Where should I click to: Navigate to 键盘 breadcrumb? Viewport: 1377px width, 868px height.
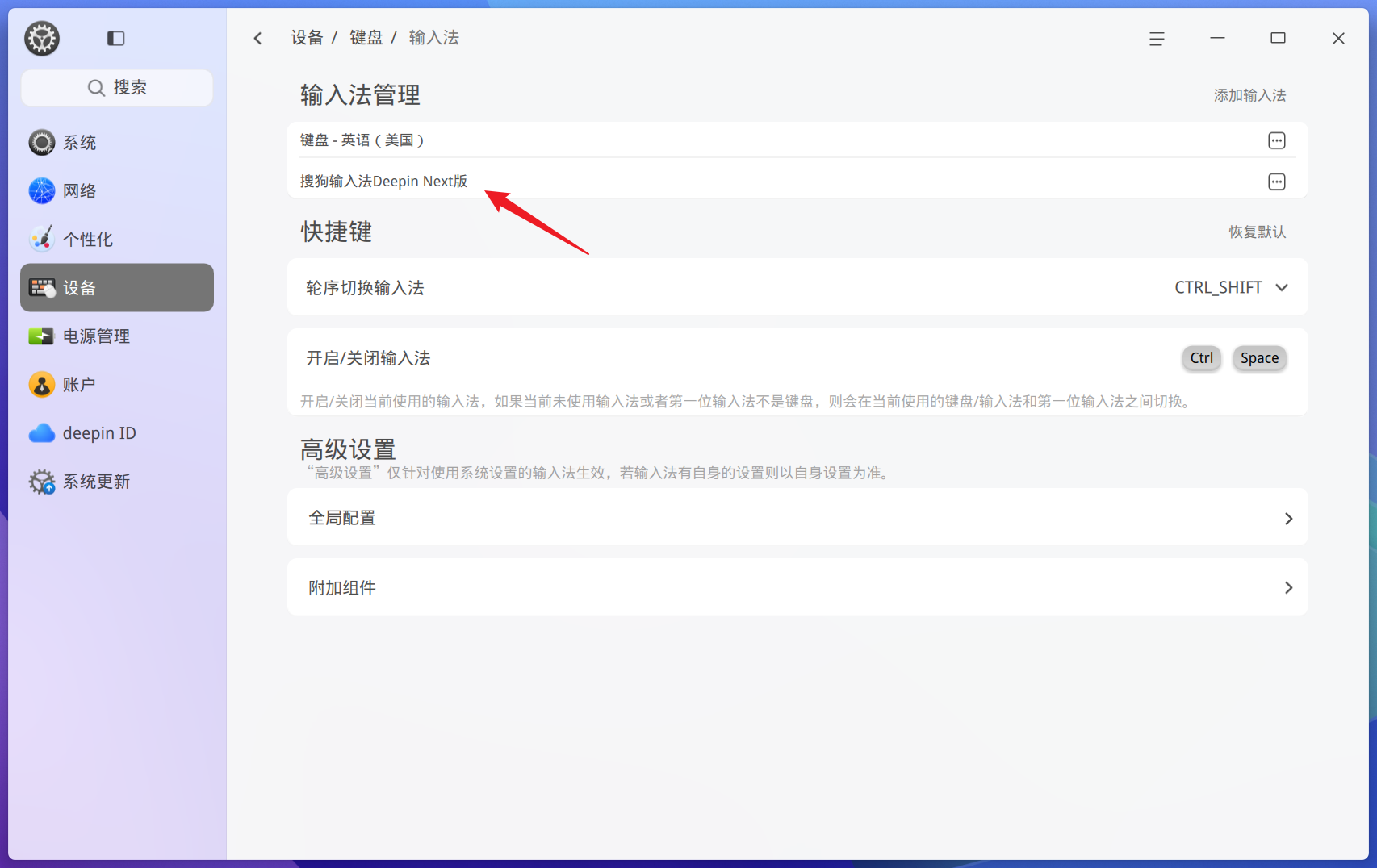point(366,38)
